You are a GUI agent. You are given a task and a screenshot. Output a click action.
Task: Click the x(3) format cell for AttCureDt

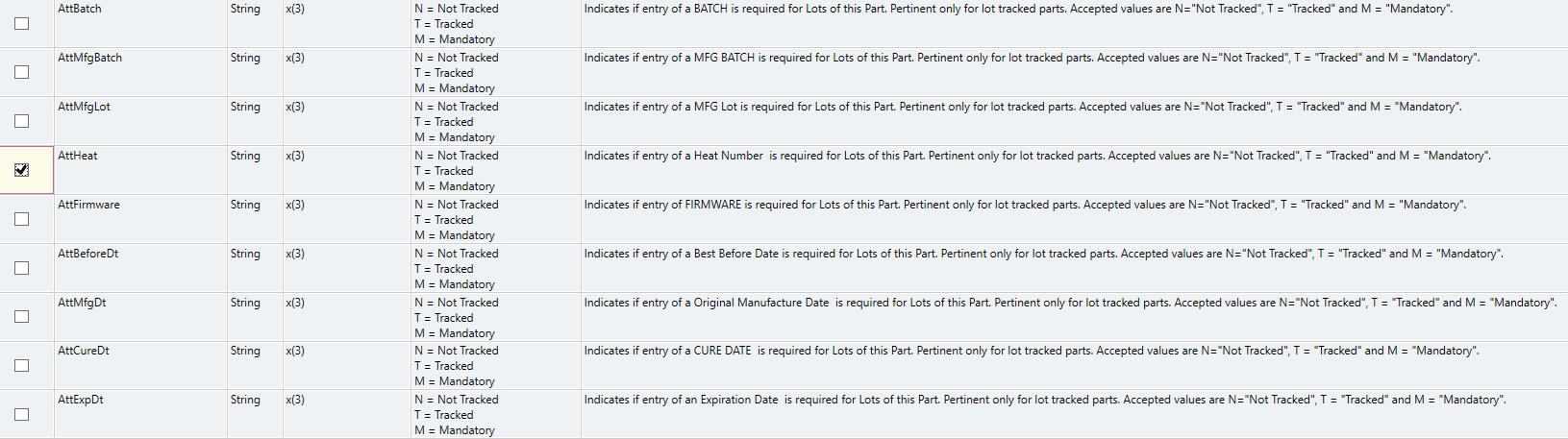pos(295,351)
